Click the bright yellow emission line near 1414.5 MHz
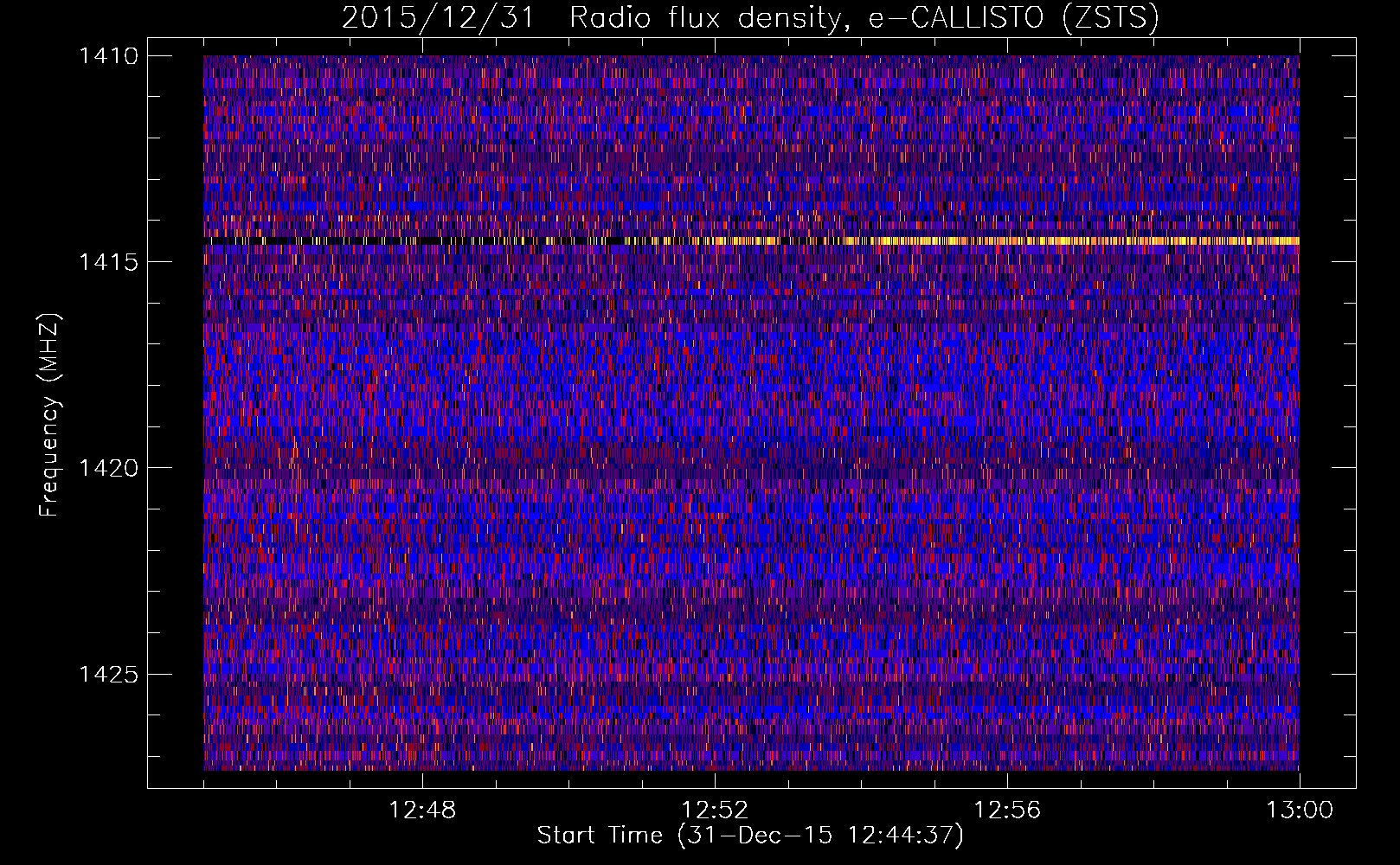The image size is (1400, 865). 751,240
